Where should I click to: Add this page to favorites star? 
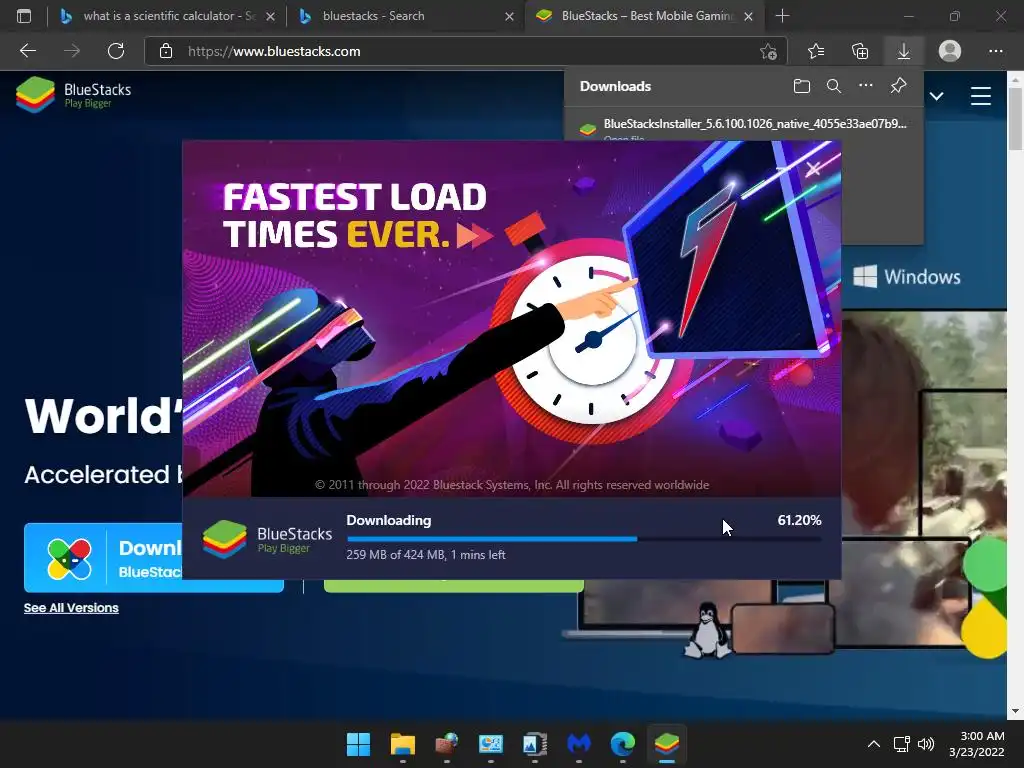pos(768,51)
